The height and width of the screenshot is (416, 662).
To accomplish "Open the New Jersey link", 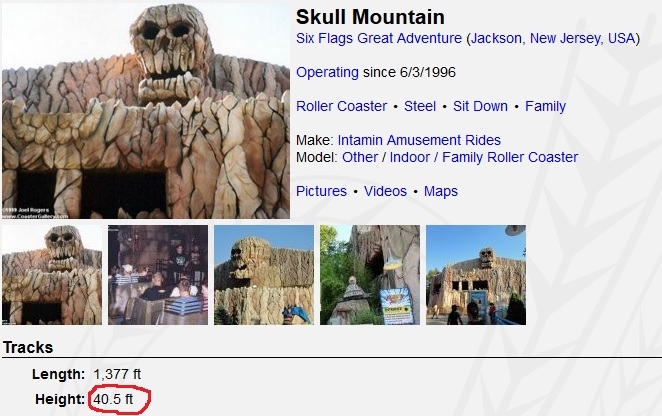I will point(565,38).
